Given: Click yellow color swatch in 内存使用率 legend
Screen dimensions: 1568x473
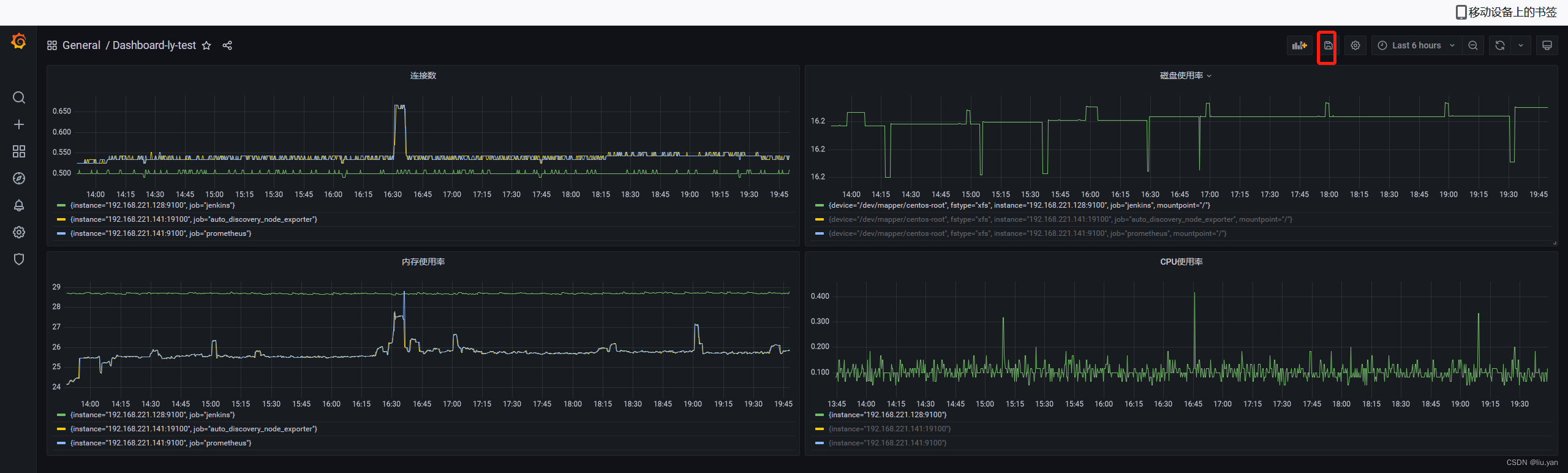Looking at the screenshot, I should tap(61, 429).
